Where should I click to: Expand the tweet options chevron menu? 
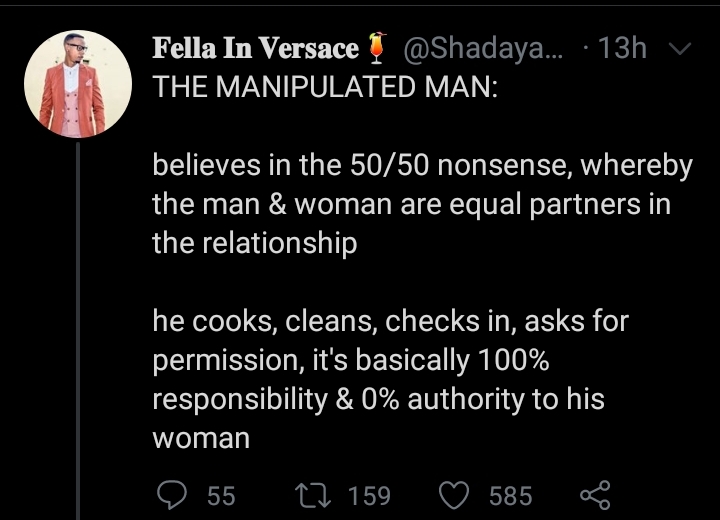pyautogui.click(x=679, y=48)
